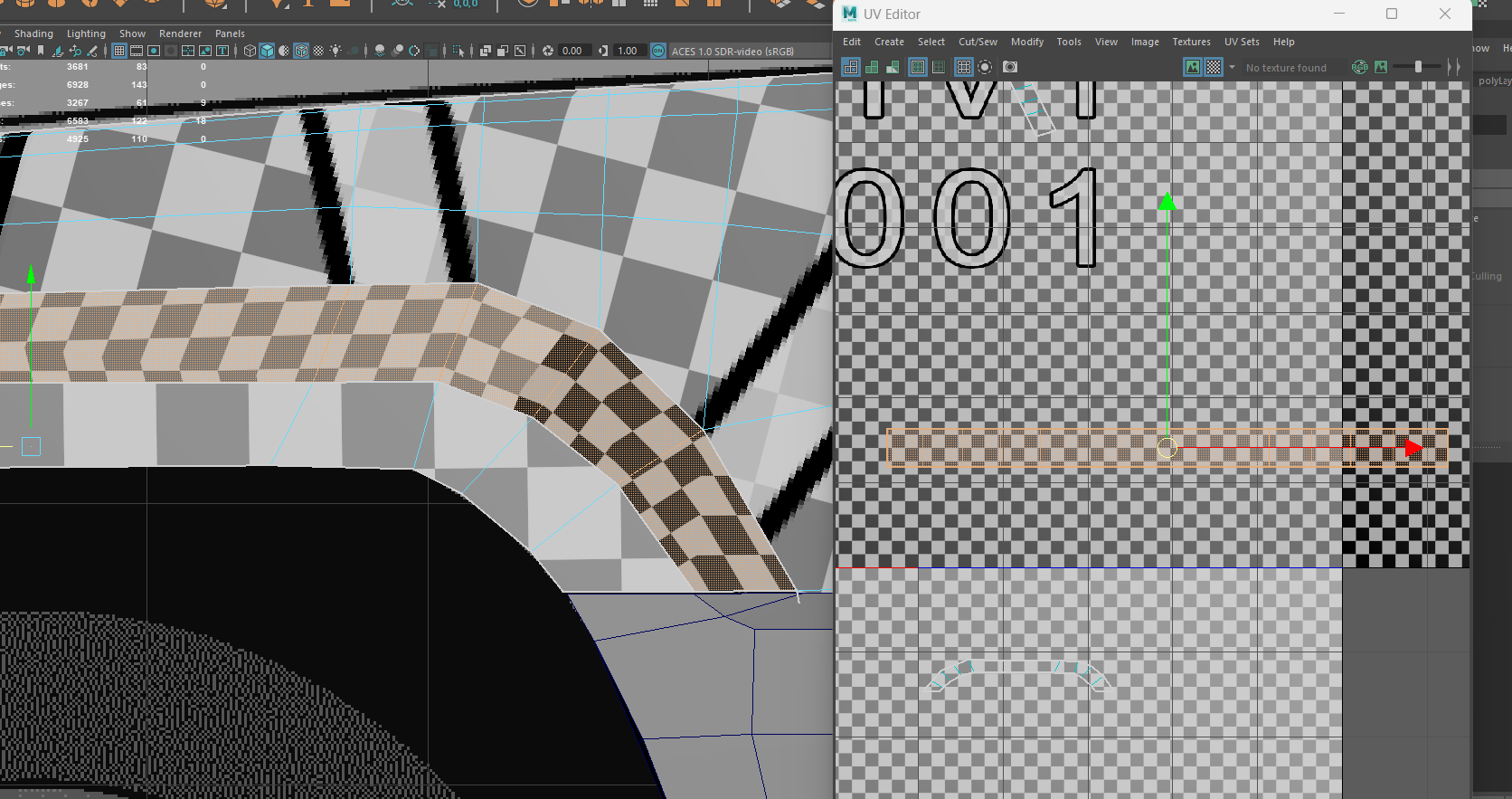1512x799 pixels.
Task: Open the ACES 1.0 SDR-video view transform dropdown
Action: 732,52
